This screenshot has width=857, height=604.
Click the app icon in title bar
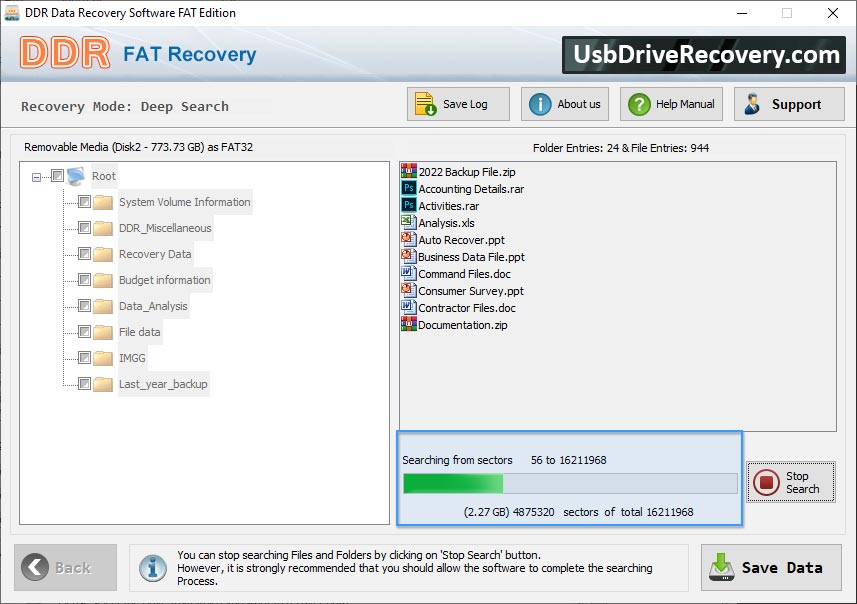[x=12, y=13]
